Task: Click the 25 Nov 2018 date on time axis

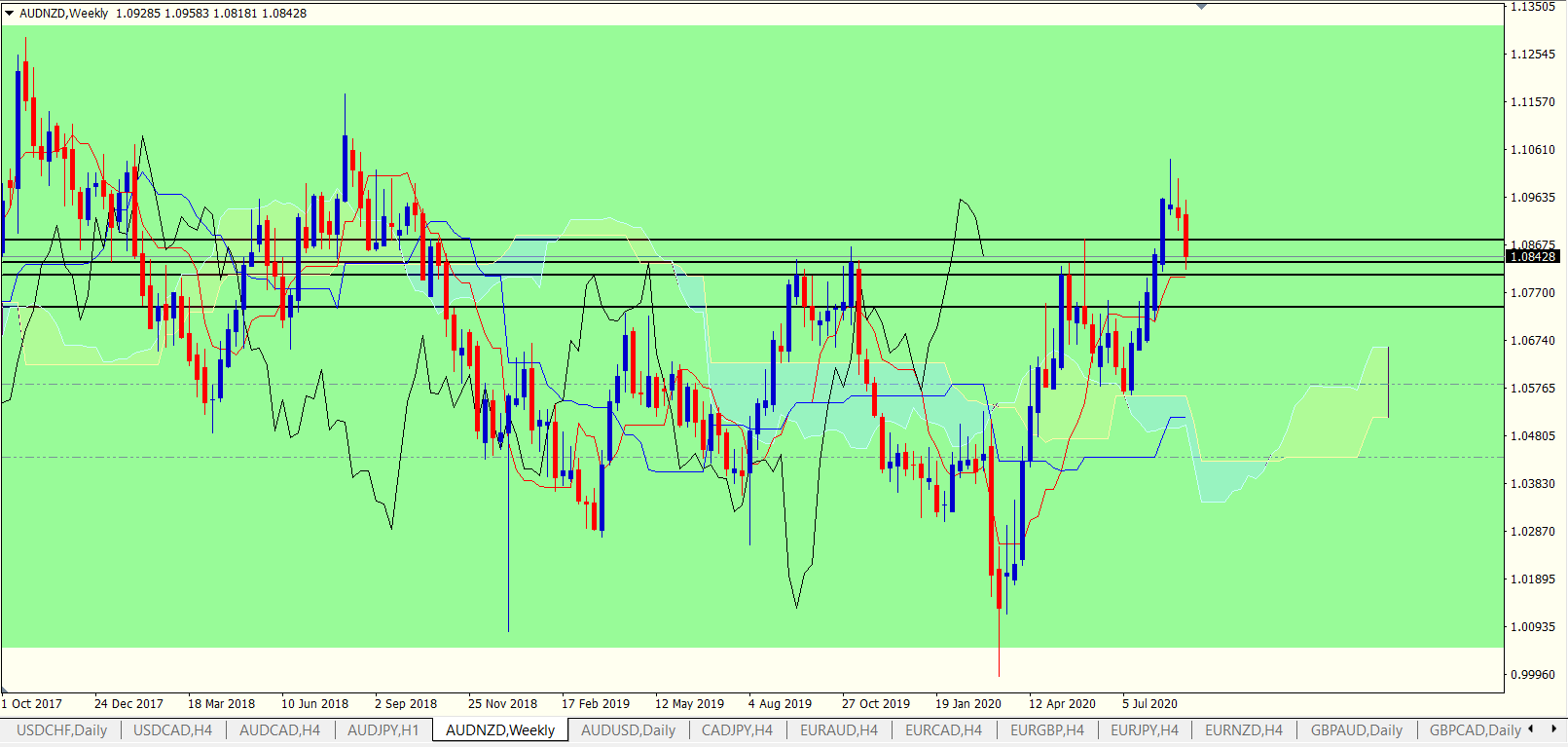Action: point(502,704)
